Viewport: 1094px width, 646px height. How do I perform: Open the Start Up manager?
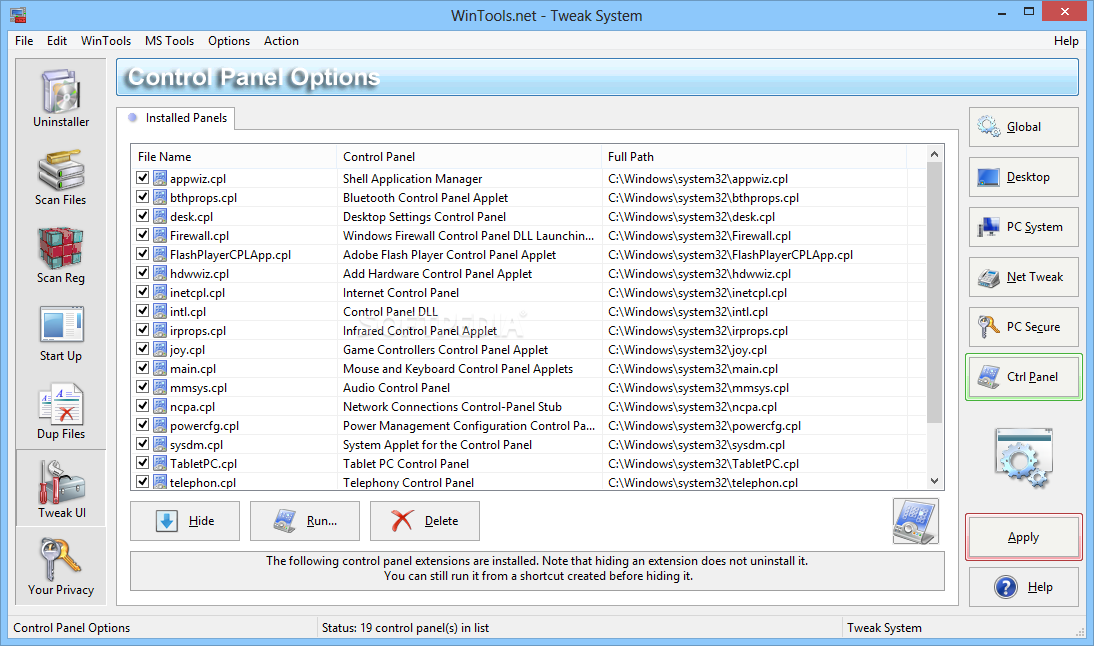pyautogui.click(x=61, y=333)
